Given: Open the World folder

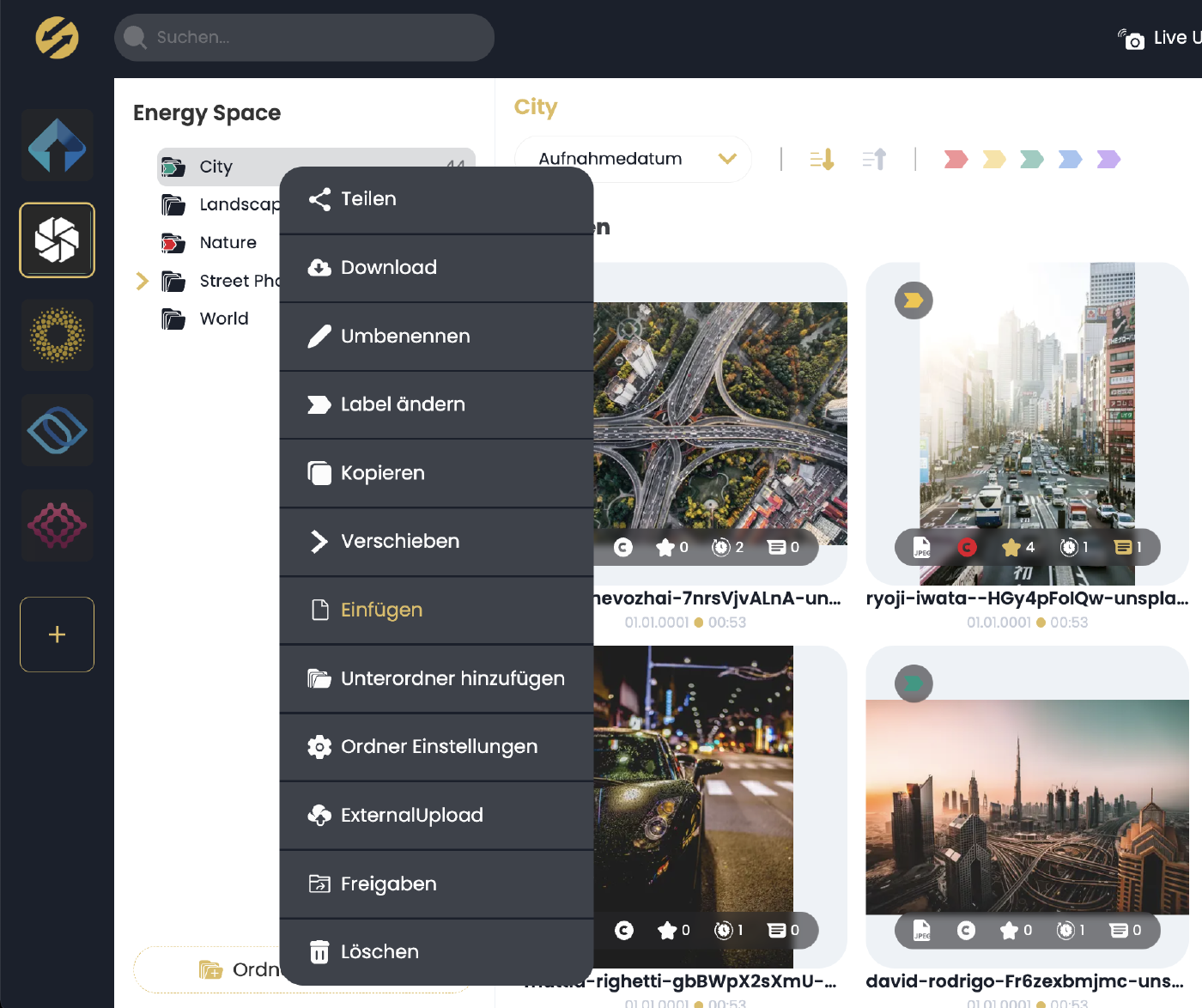Looking at the screenshot, I should [x=223, y=319].
